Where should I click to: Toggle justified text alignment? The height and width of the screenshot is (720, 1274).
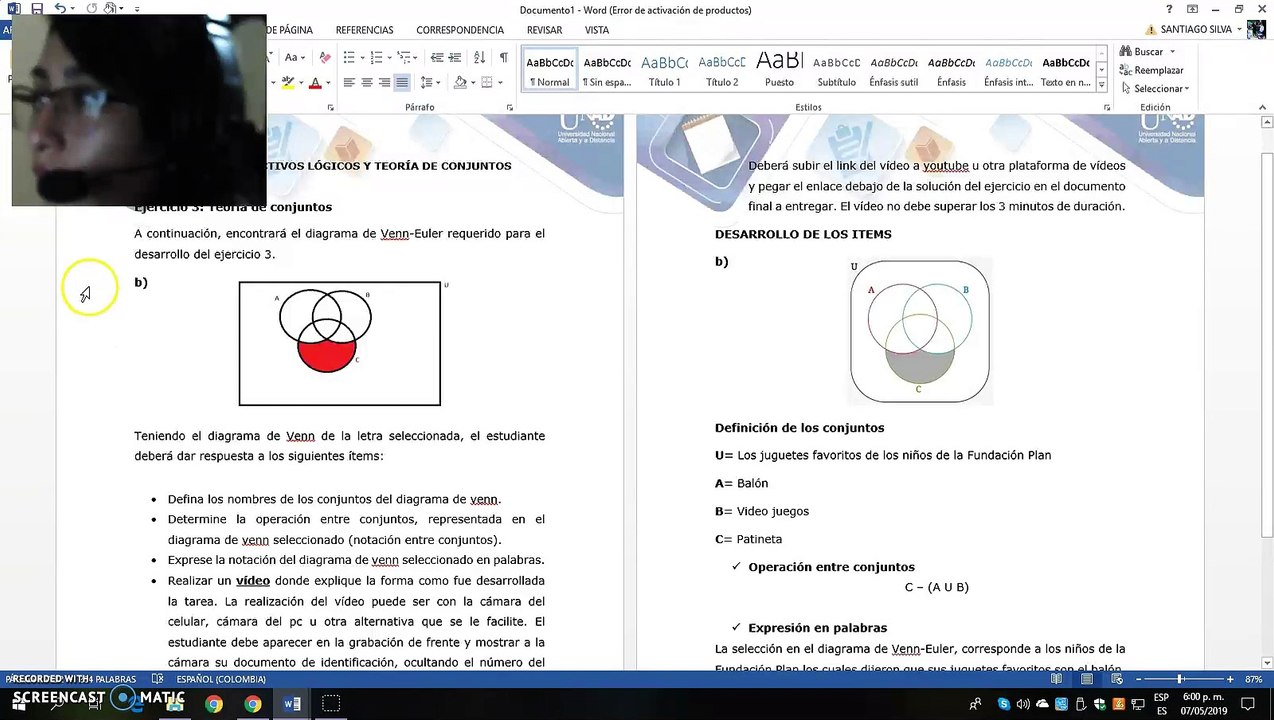(402, 82)
